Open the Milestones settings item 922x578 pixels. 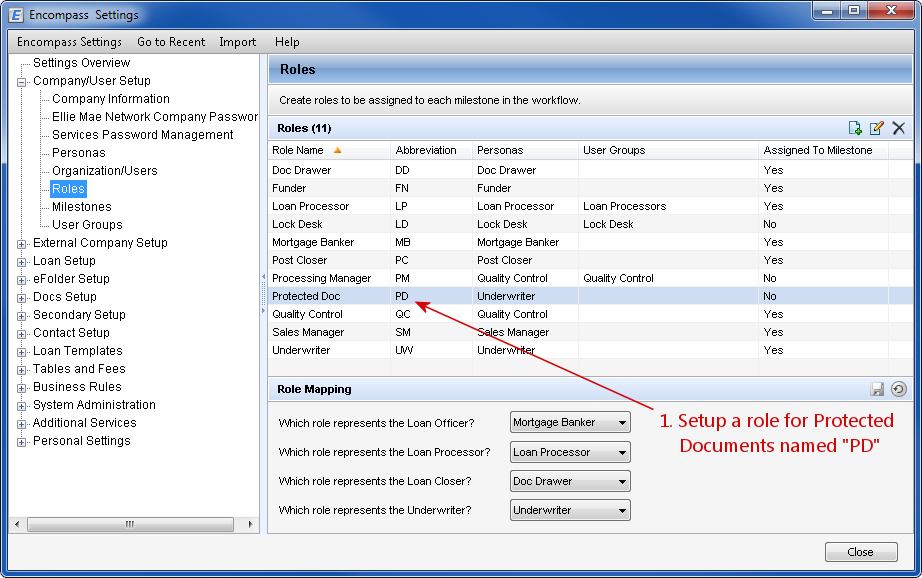pos(82,207)
